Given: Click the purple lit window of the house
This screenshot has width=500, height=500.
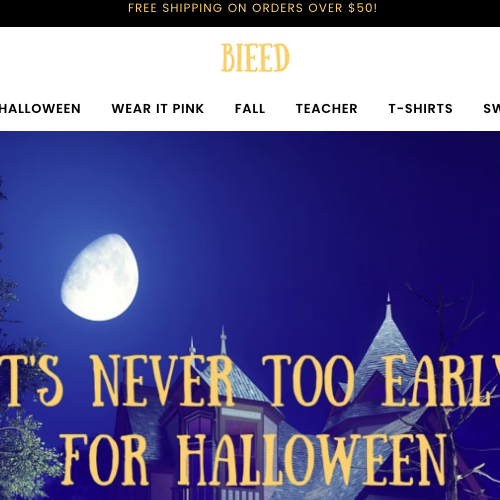Looking at the screenshot, I should (201, 427).
